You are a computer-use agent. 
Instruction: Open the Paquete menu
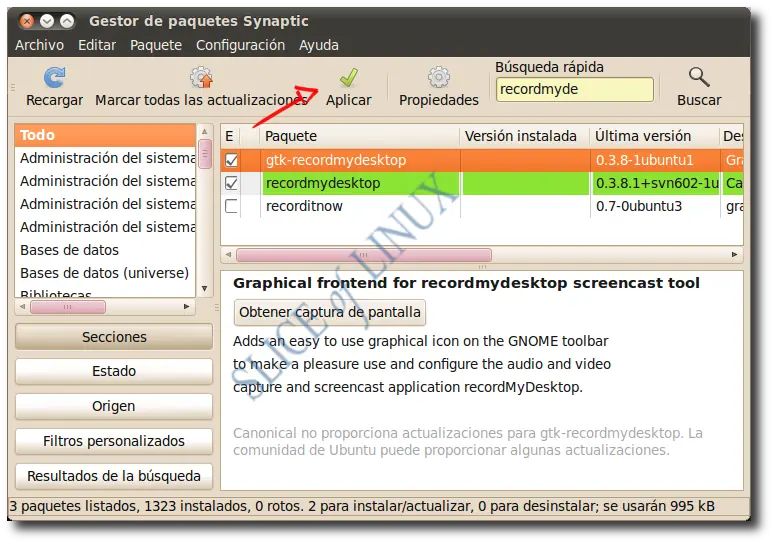156,45
